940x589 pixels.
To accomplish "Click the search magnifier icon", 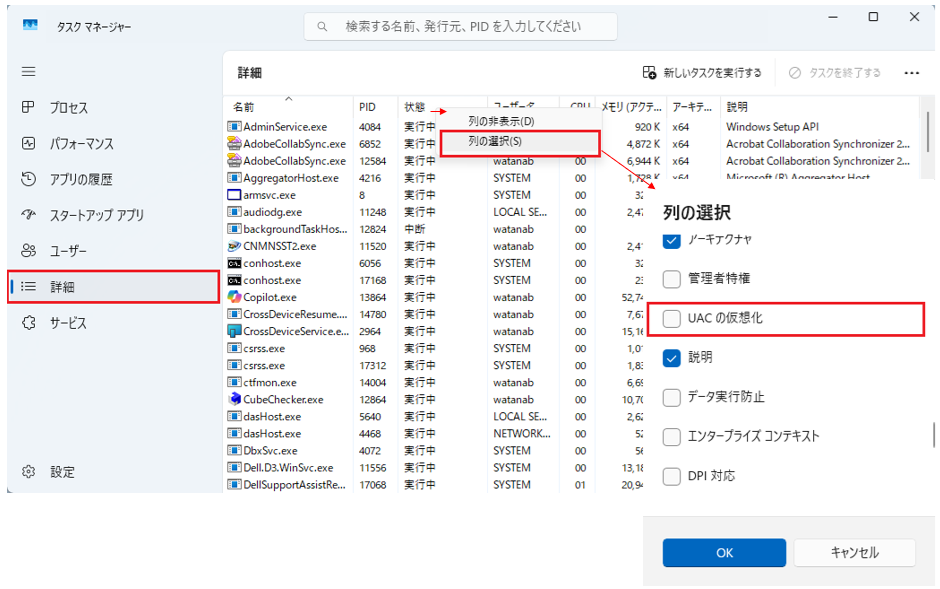I will click(322, 26).
